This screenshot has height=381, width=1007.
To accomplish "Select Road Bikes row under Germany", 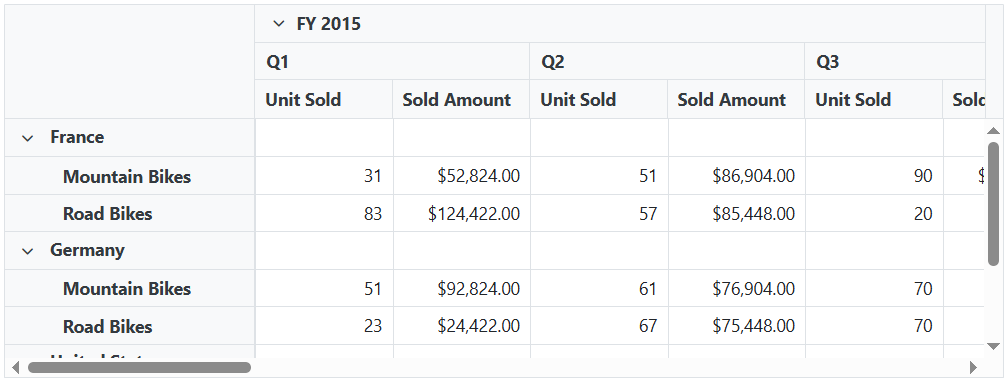I will 107,326.
